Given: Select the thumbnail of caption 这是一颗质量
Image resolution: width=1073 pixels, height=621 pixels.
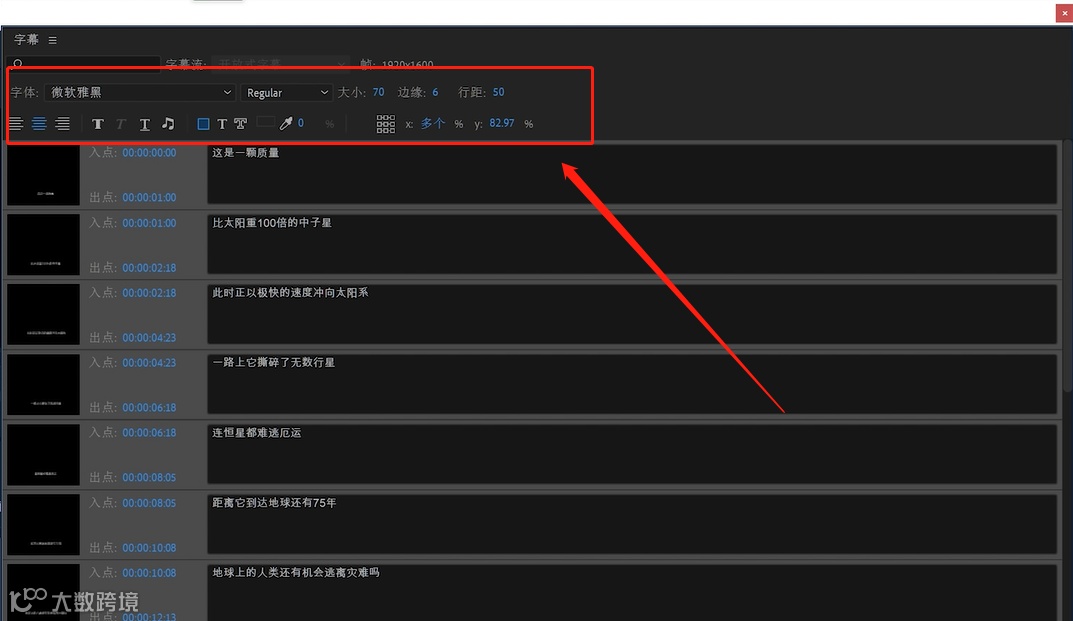Looking at the screenshot, I should tap(43, 175).
